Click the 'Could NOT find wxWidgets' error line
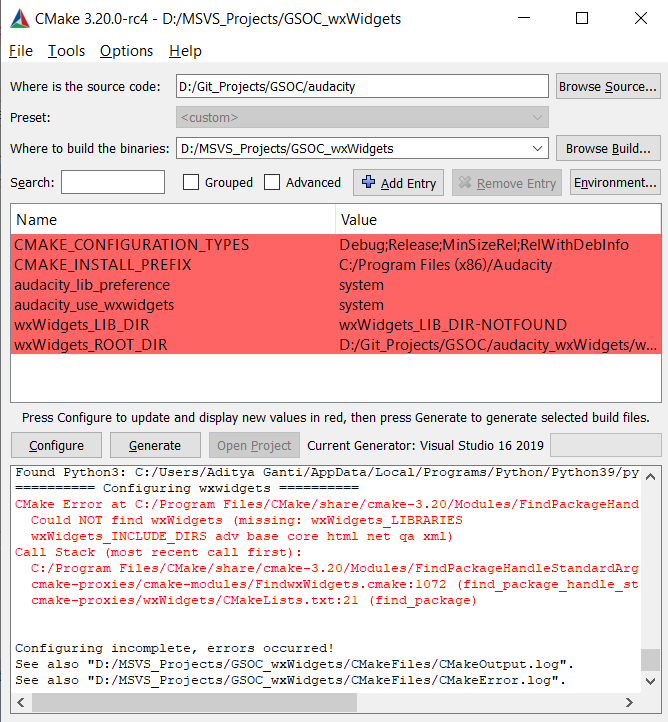 [x=246, y=520]
